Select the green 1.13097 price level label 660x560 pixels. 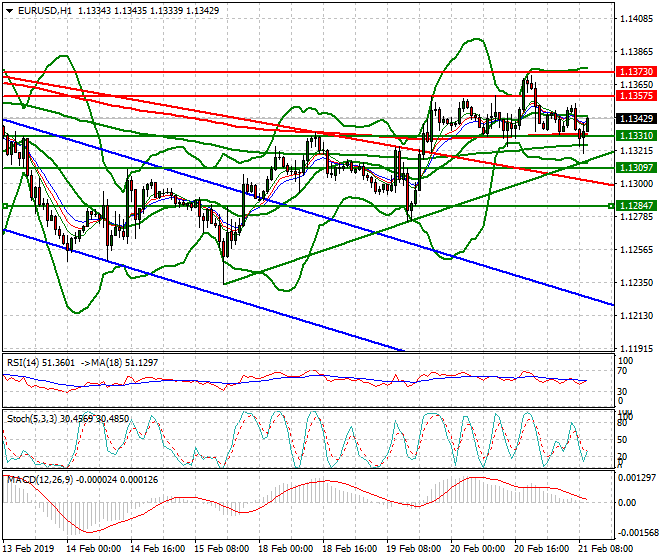[x=636, y=168]
